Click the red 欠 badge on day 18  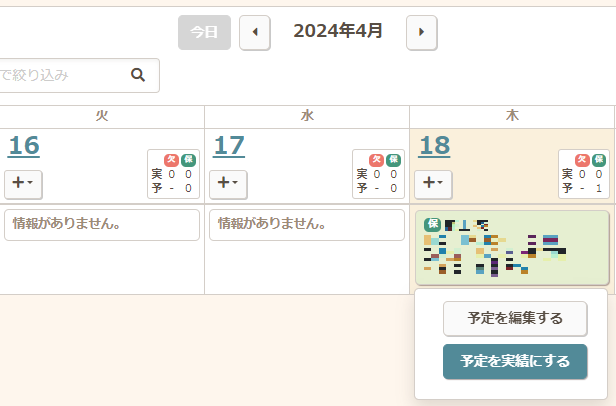click(x=581, y=160)
